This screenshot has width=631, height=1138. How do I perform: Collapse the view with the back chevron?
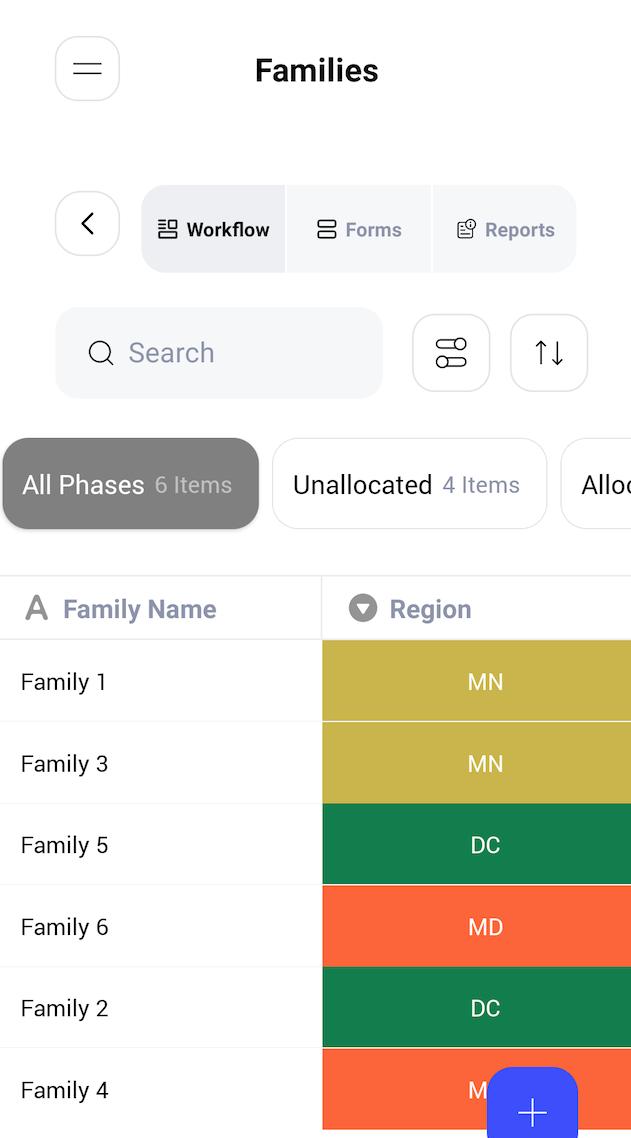(87, 224)
